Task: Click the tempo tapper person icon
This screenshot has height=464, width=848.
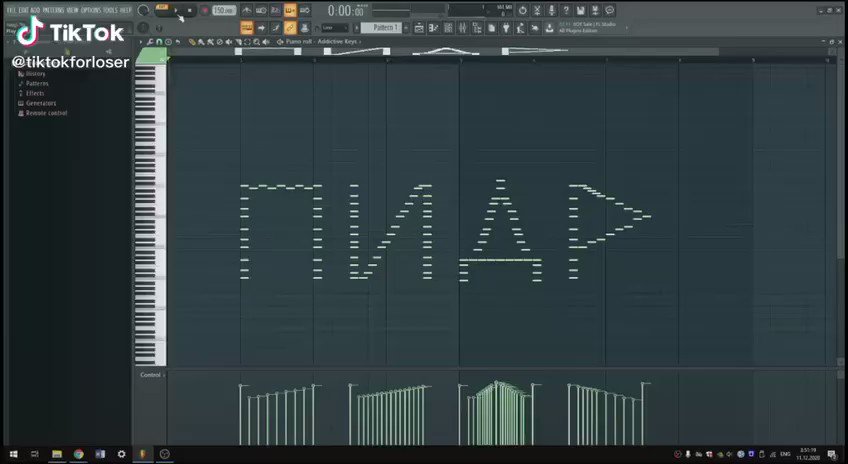Action: point(520,28)
